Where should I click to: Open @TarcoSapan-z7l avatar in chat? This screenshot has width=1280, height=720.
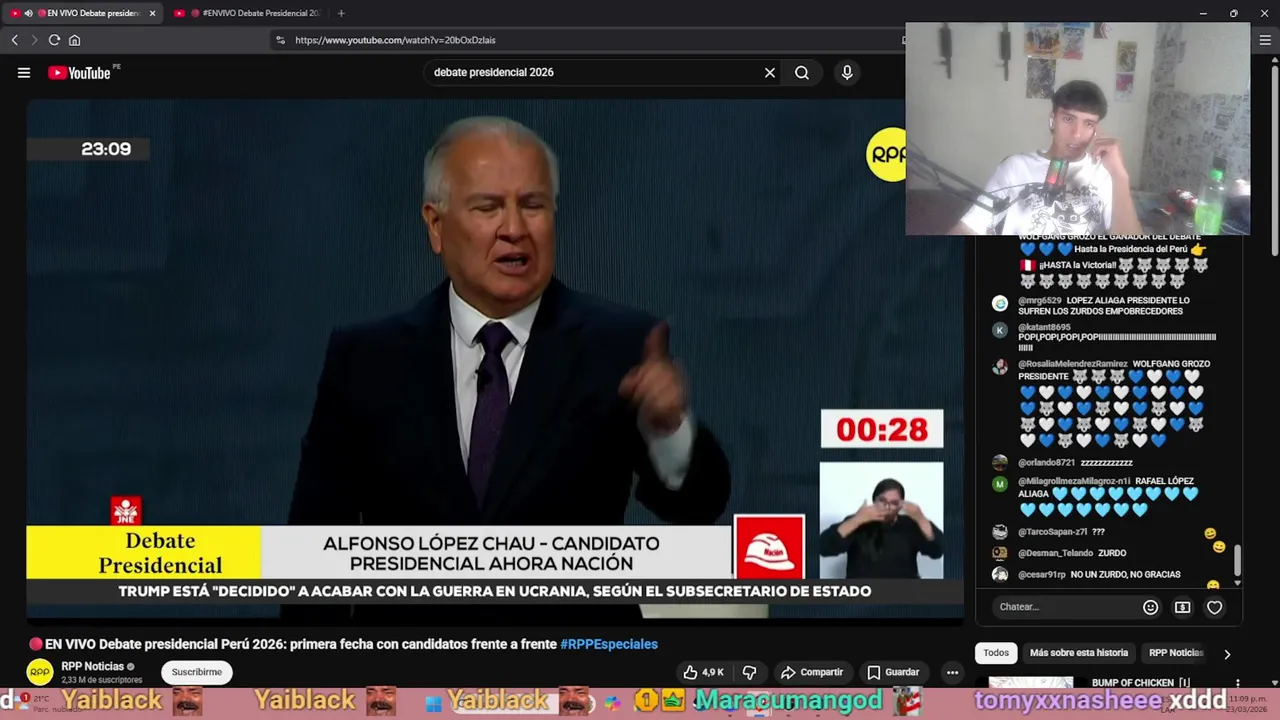click(1000, 532)
